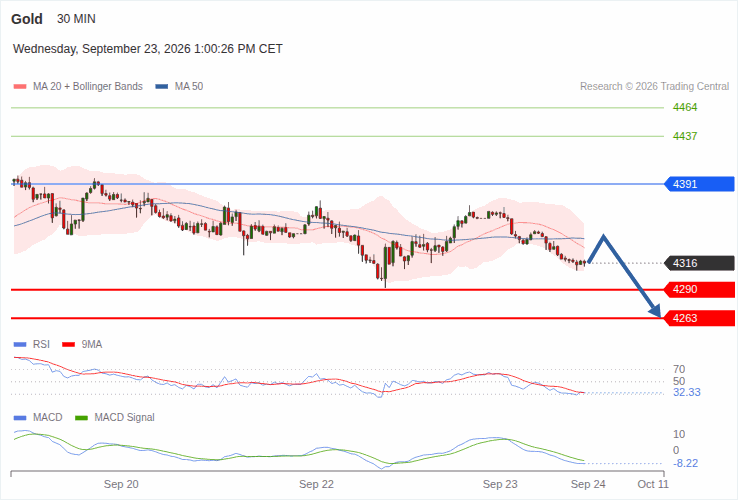This screenshot has height=500, width=738.
Task: Click the Sep 22 date axis marker
Action: point(316,484)
